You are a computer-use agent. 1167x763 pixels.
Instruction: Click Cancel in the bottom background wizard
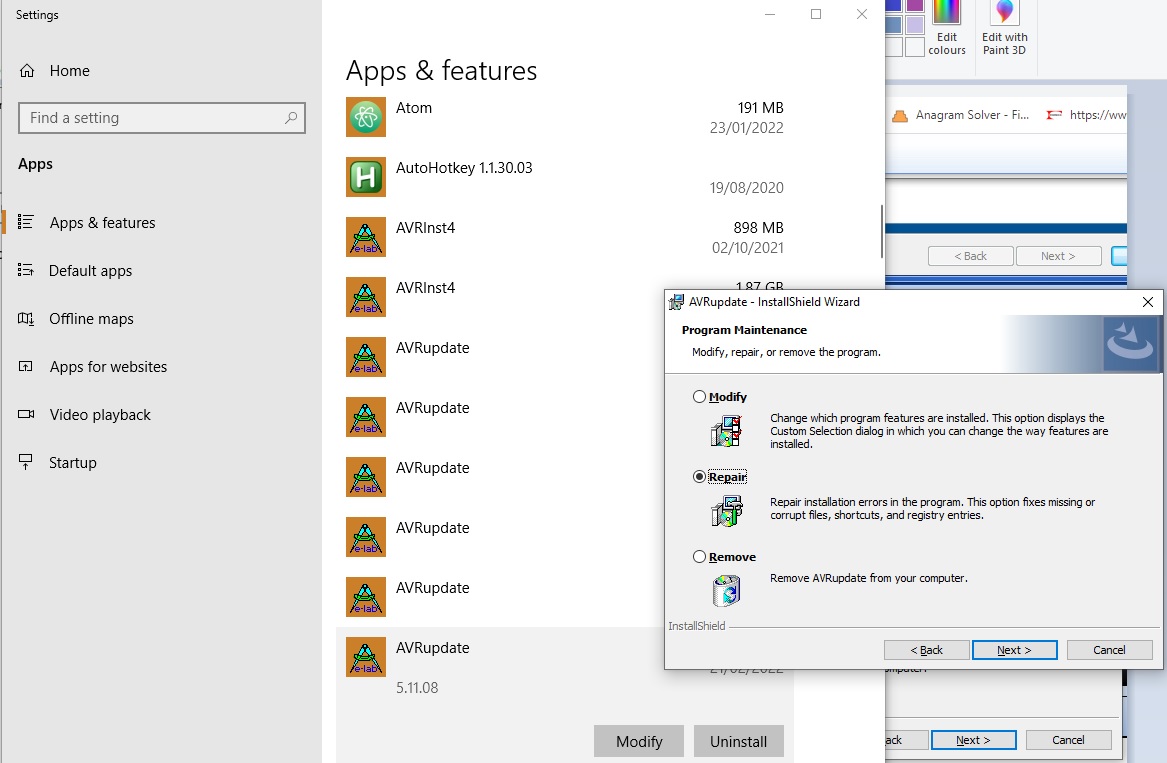pos(1068,740)
